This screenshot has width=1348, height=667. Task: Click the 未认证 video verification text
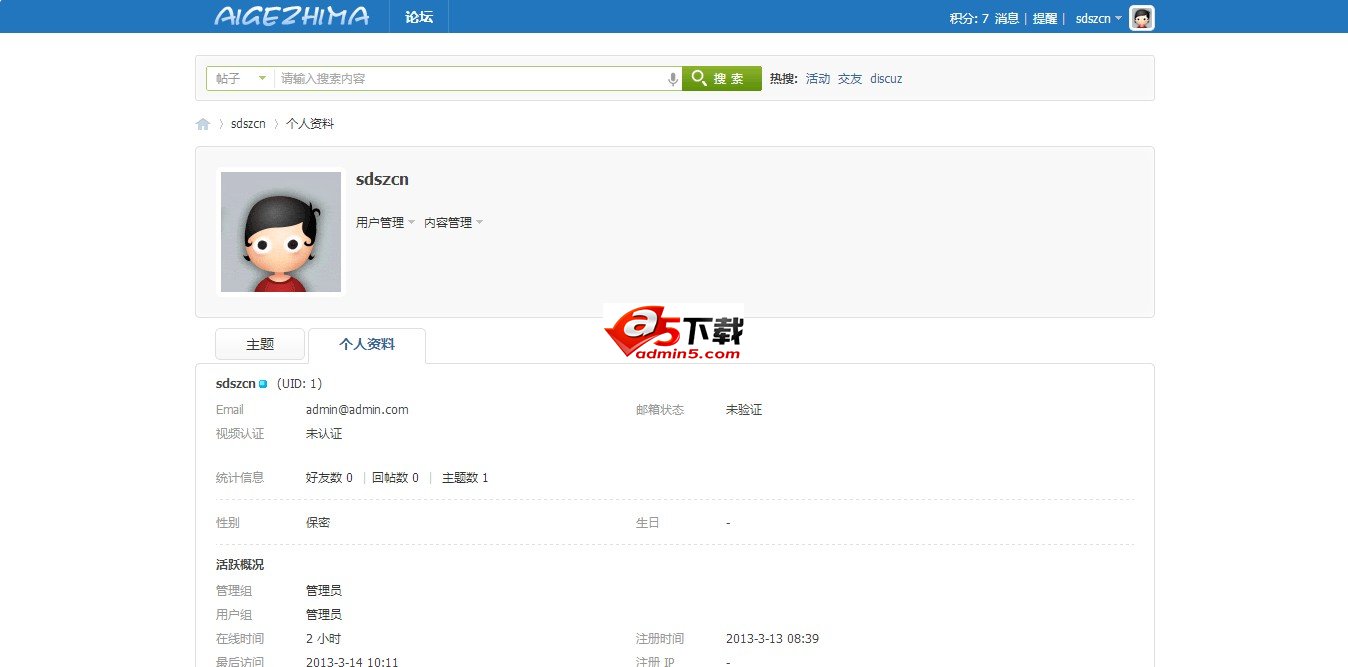point(324,434)
